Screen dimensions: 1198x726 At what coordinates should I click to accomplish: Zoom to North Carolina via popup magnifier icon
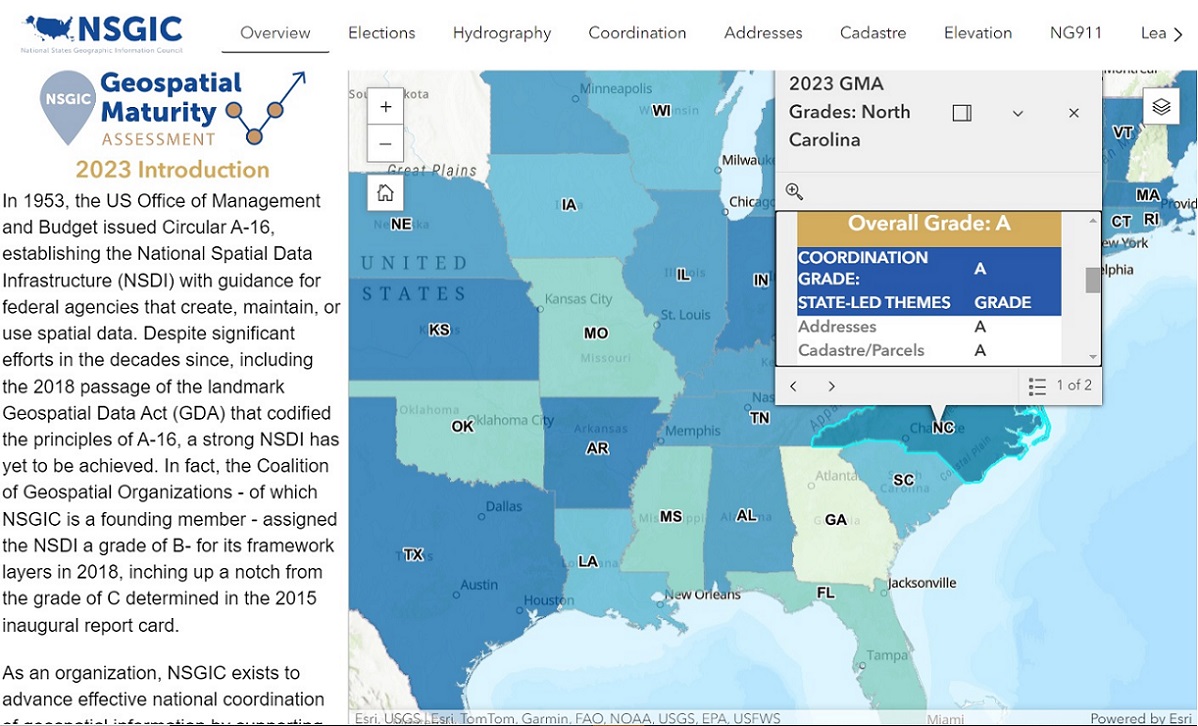coord(793,190)
